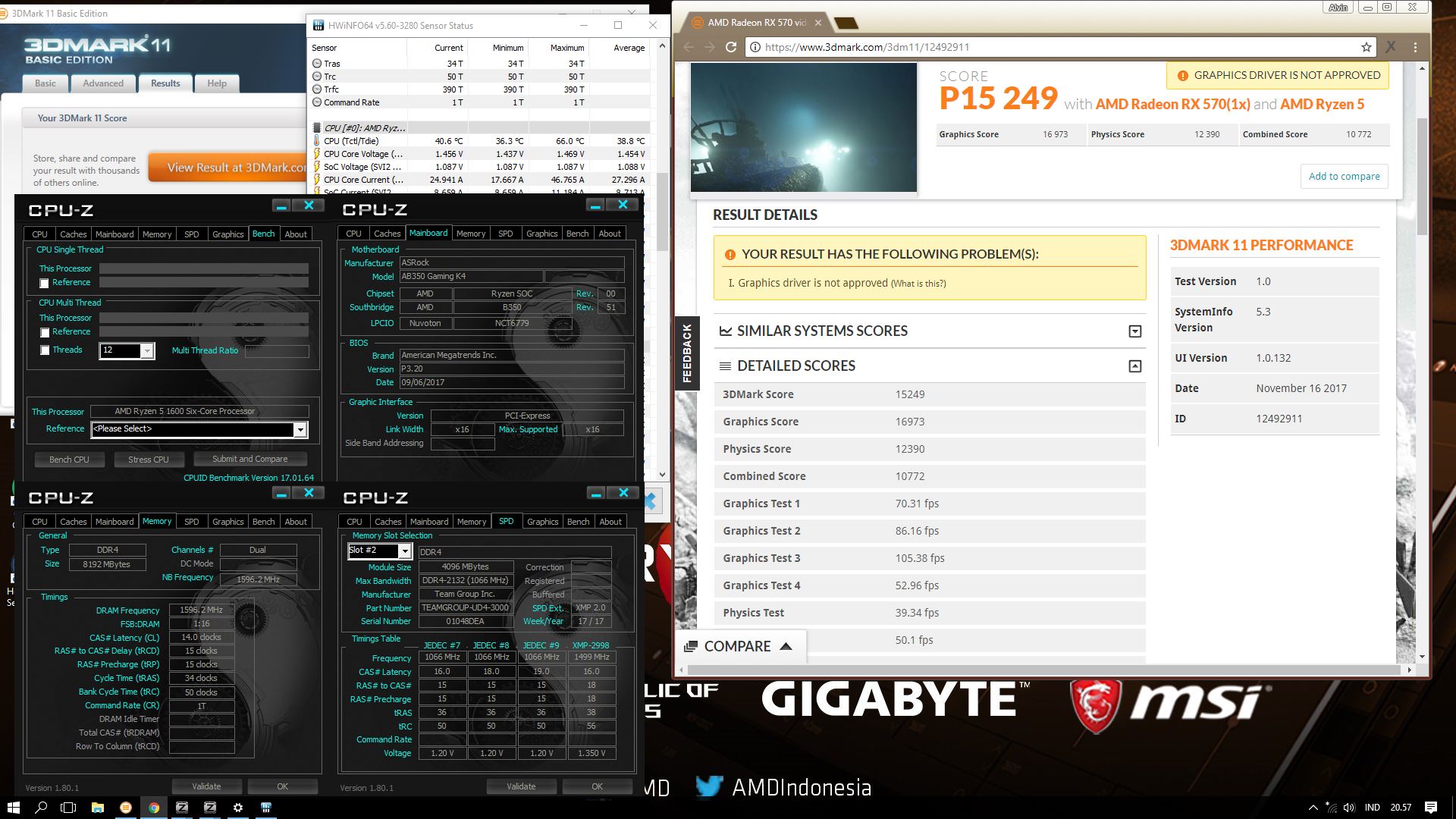
Task: Toggle Reference checkbox under CPU Multi Thread
Action: (x=45, y=332)
